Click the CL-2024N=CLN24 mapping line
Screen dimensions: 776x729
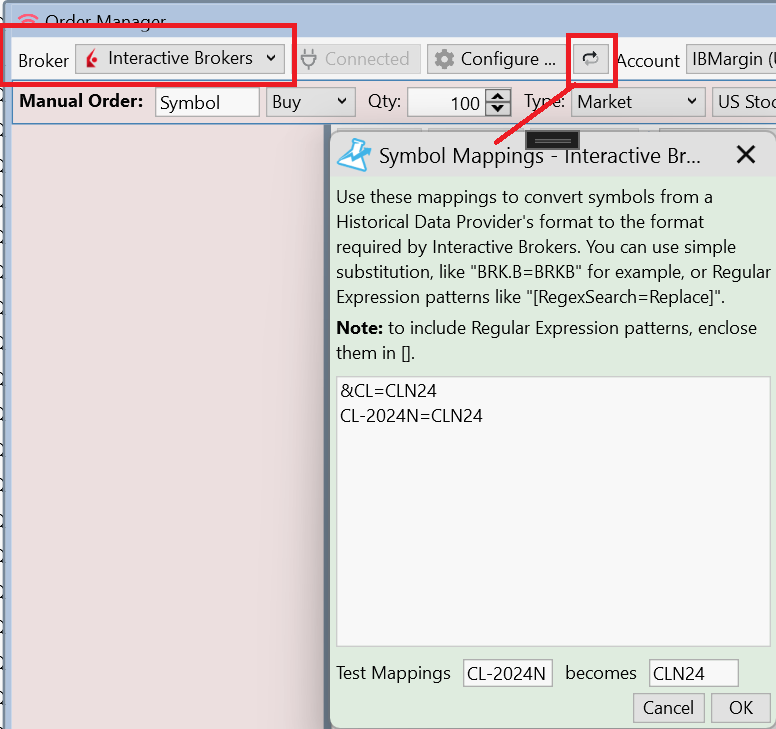pos(411,416)
